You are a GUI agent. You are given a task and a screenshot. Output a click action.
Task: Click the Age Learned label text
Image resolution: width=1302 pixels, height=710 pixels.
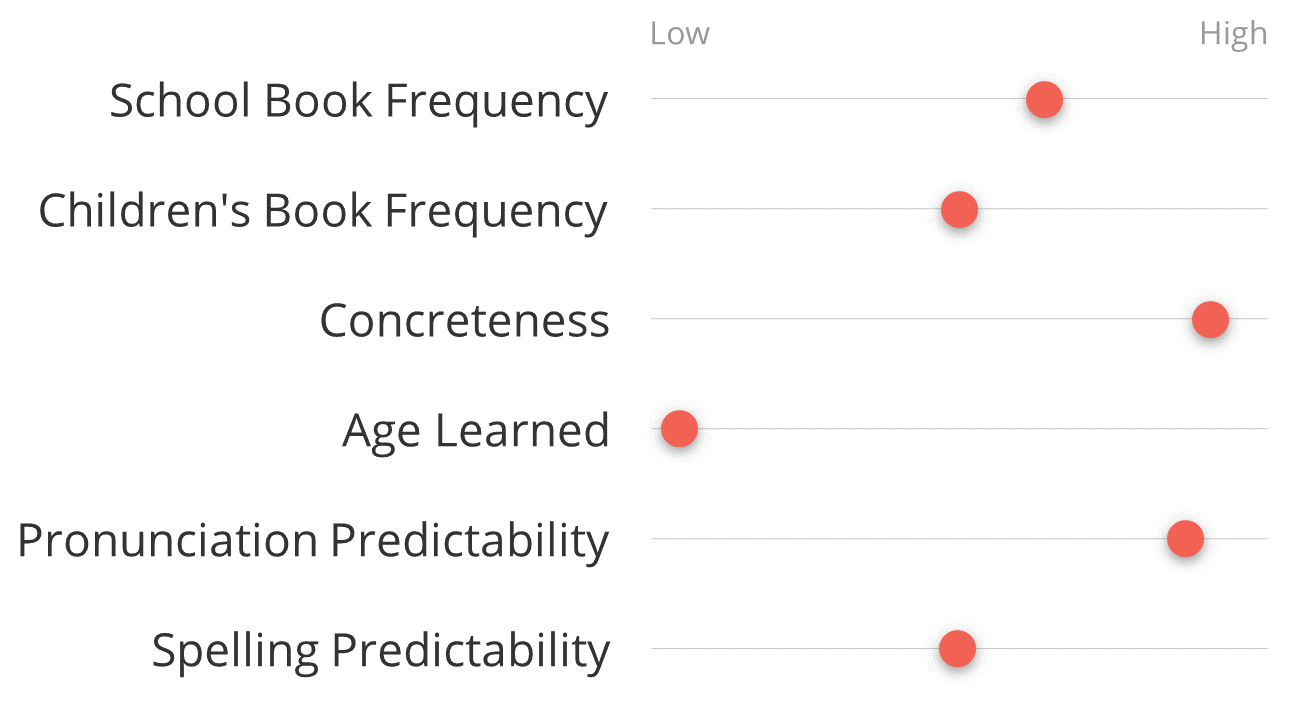coord(475,431)
